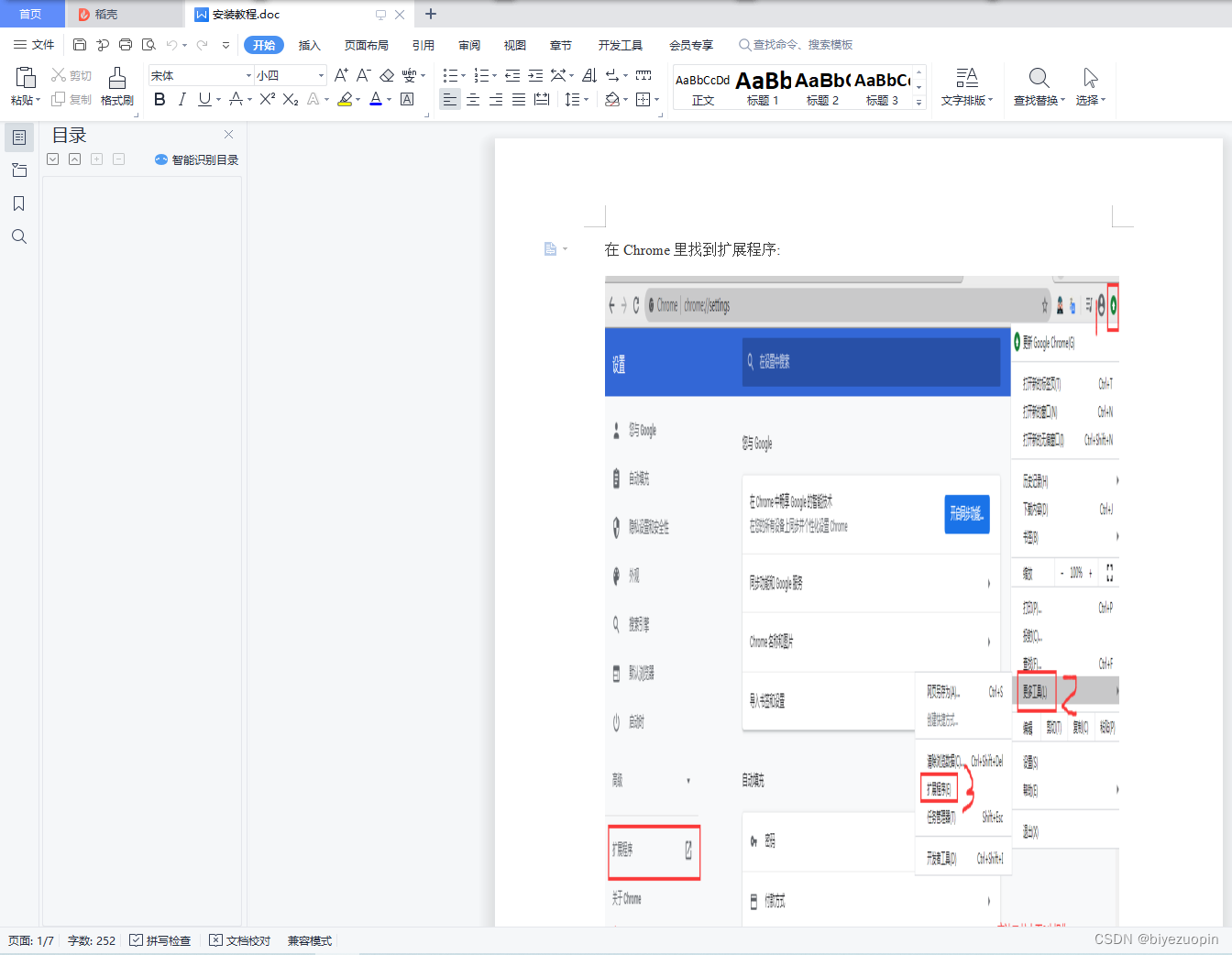1232x955 pixels.
Task: Apply superscript with X² icon
Action: coord(268,99)
